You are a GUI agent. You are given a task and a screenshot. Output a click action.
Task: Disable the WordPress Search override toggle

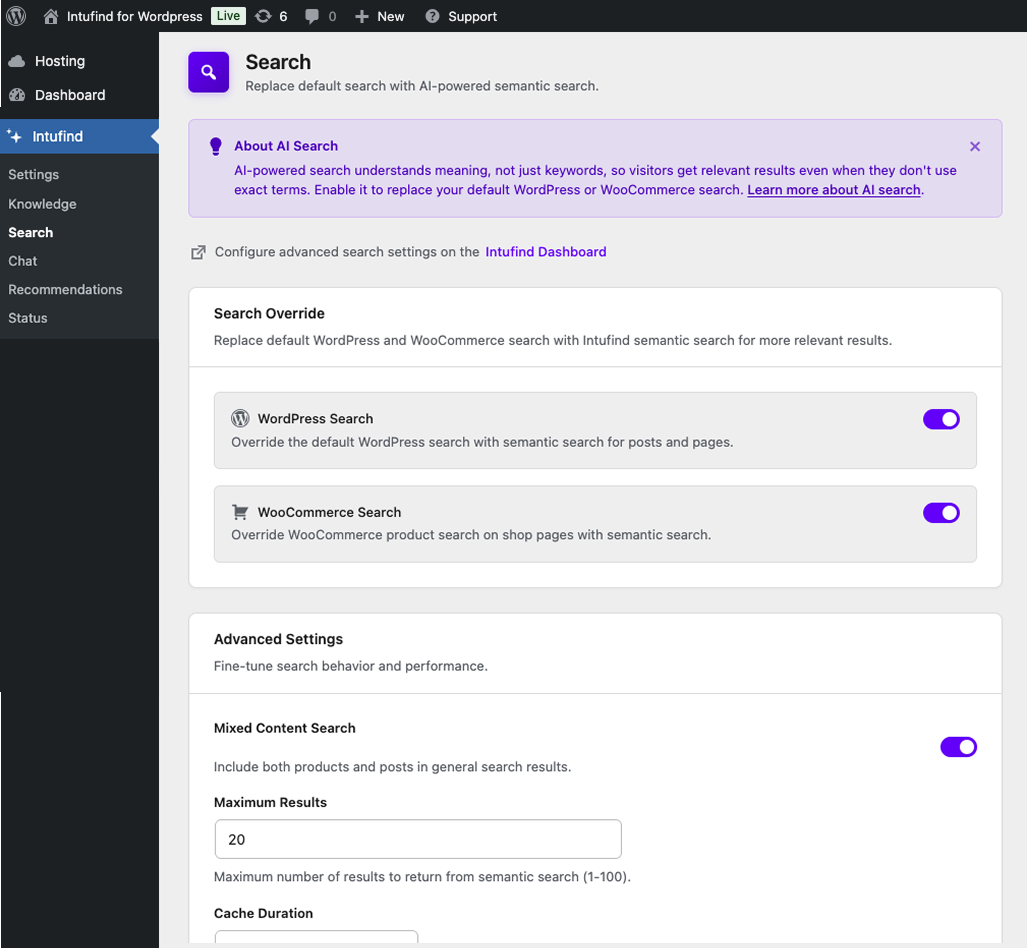coord(941,419)
